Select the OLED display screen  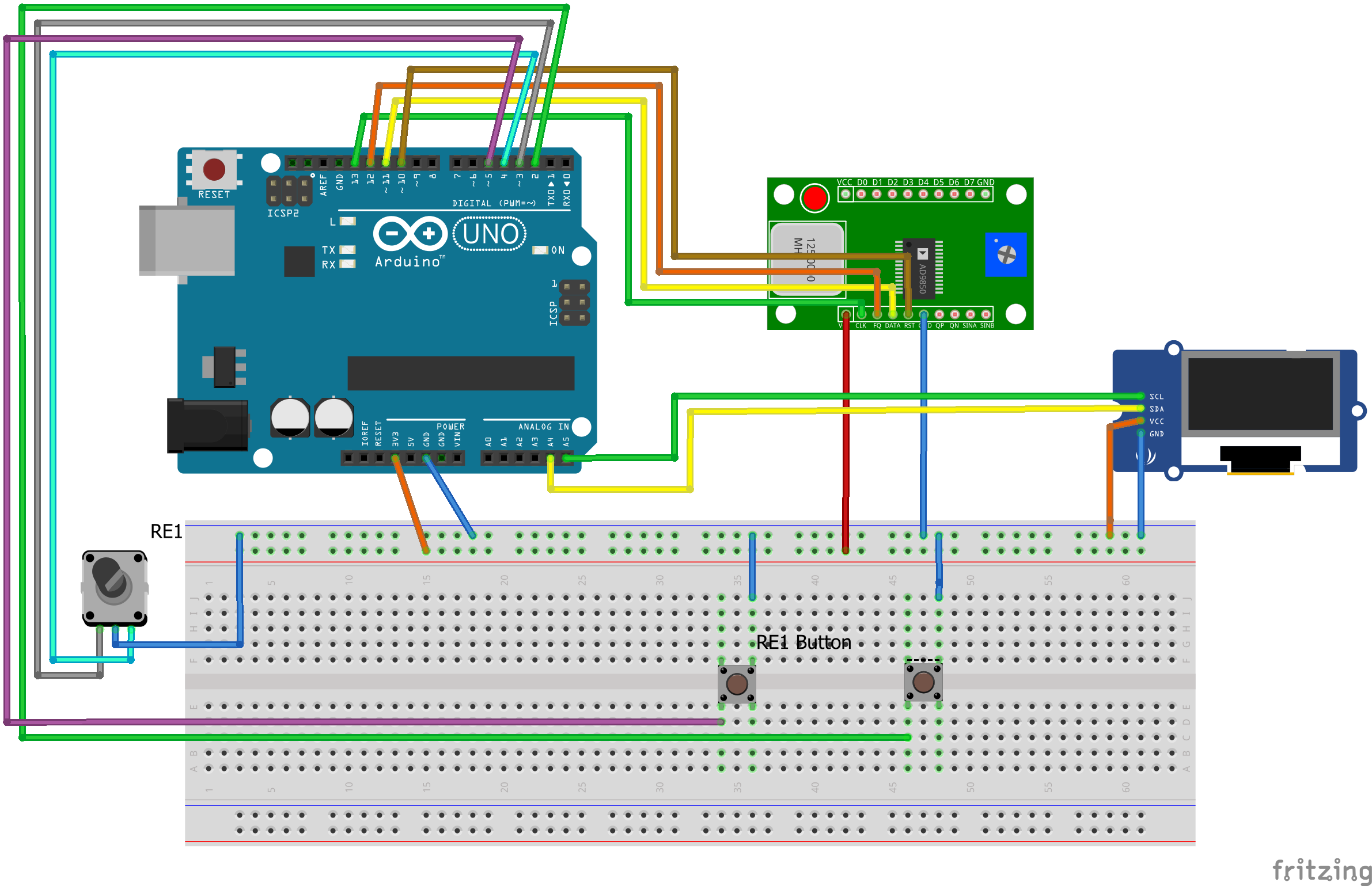(1260, 394)
